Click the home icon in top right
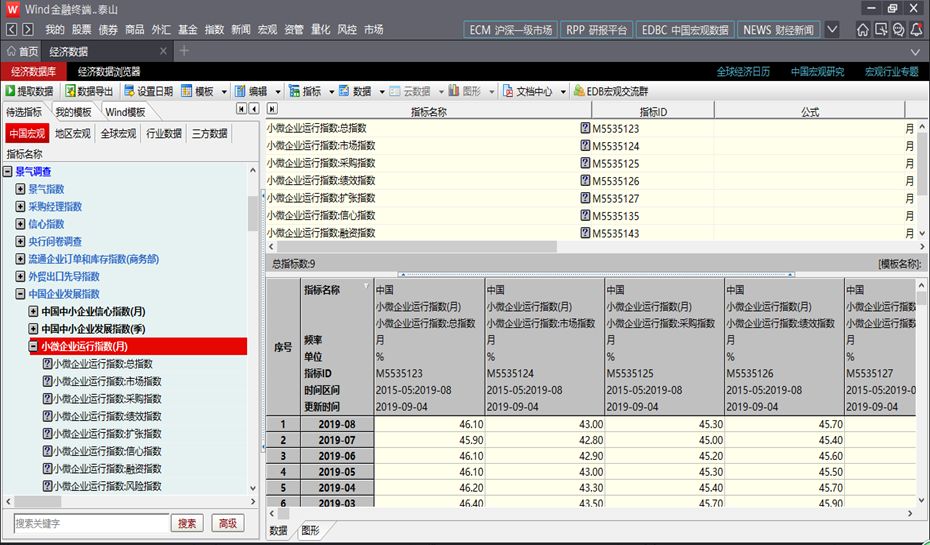The height and width of the screenshot is (545, 930). [x=863, y=30]
